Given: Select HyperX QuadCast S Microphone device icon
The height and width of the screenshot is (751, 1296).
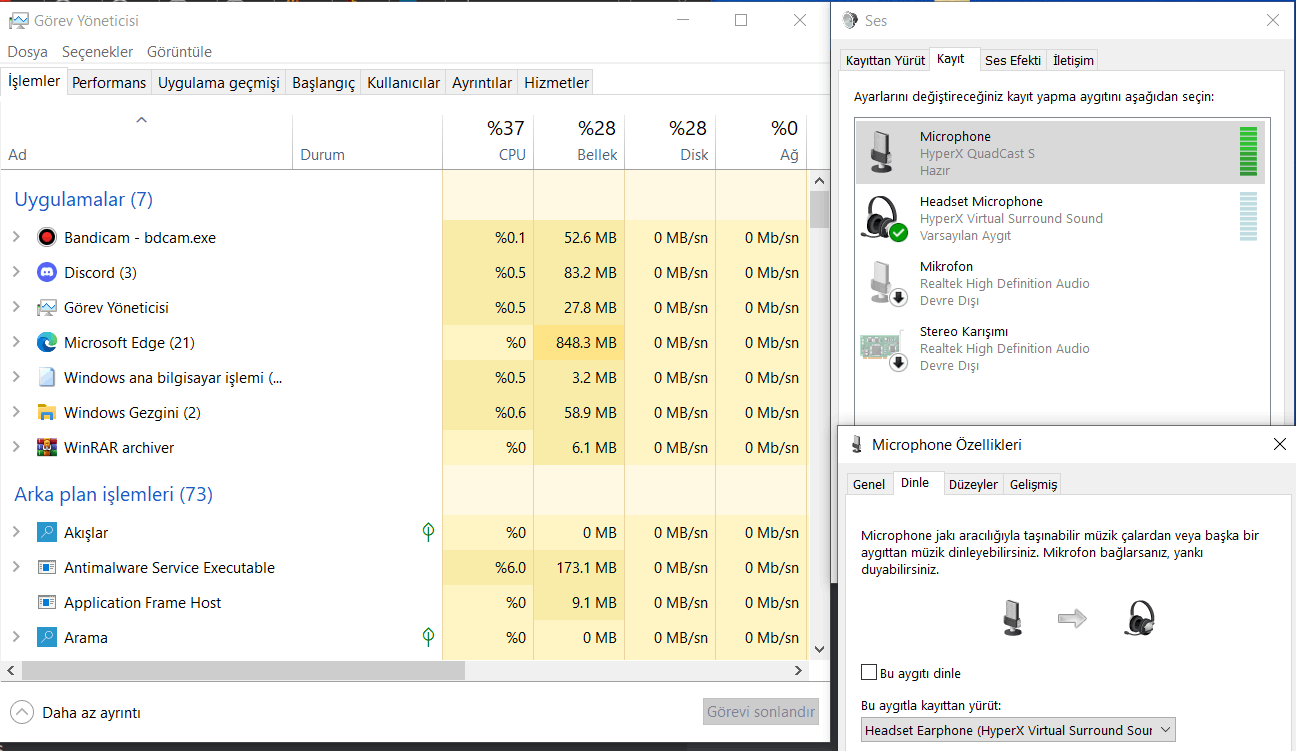Looking at the screenshot, I should coord(881,152).
